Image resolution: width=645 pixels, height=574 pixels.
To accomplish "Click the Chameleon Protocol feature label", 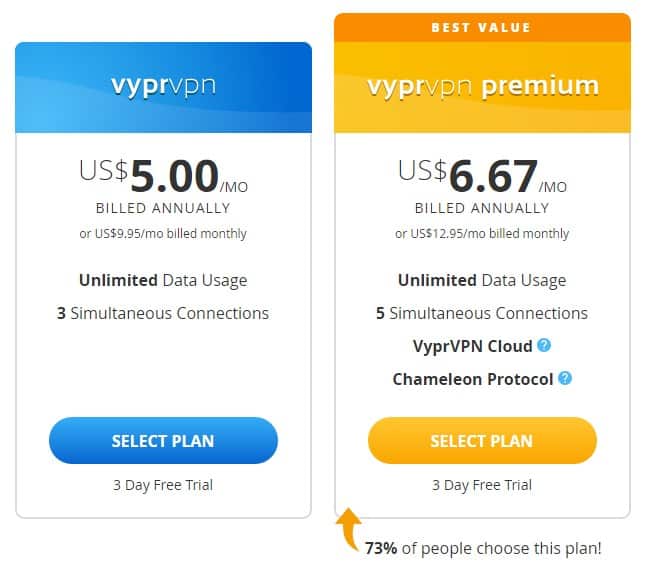I will coord(473,379).
